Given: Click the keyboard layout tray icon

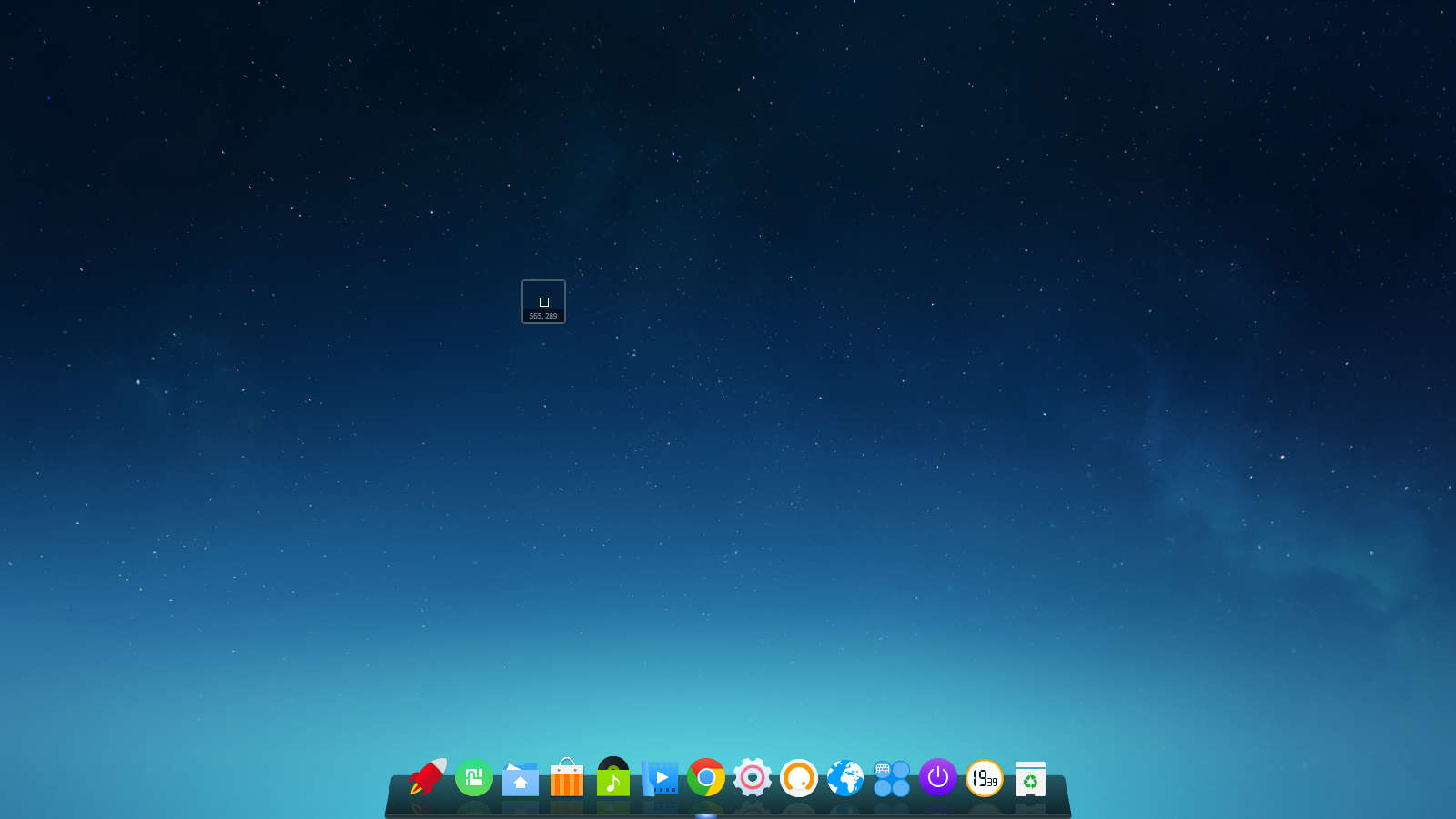Looking at the screenshot, I should tap(883, 769).
